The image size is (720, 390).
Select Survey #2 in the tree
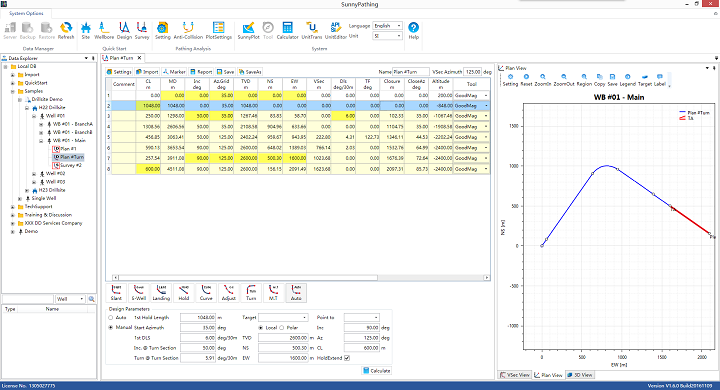[x=67, y=165]
